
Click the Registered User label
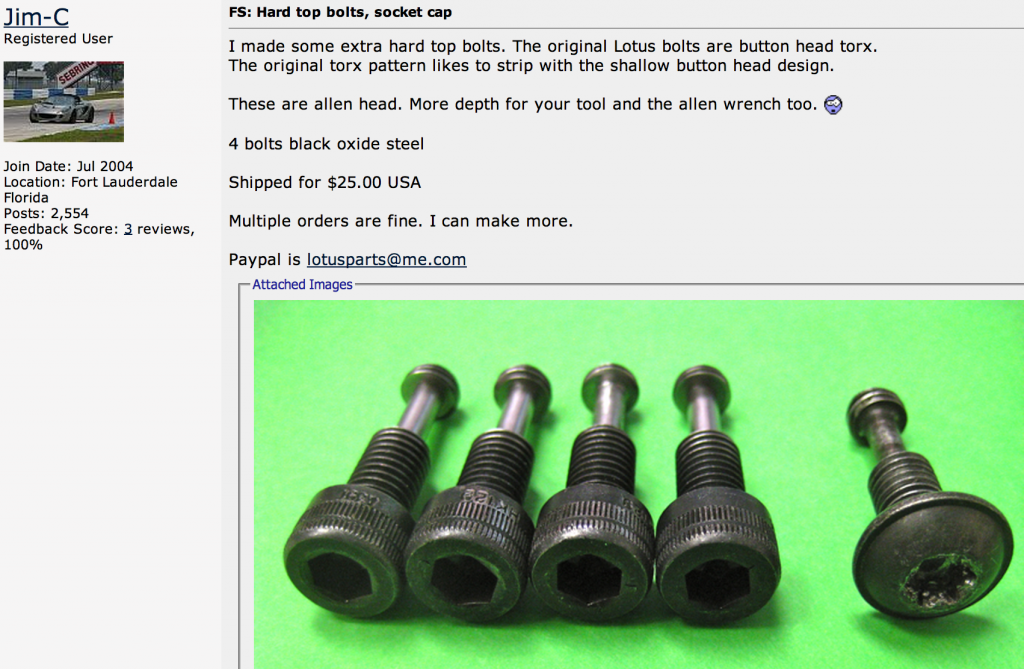(58, 39)
